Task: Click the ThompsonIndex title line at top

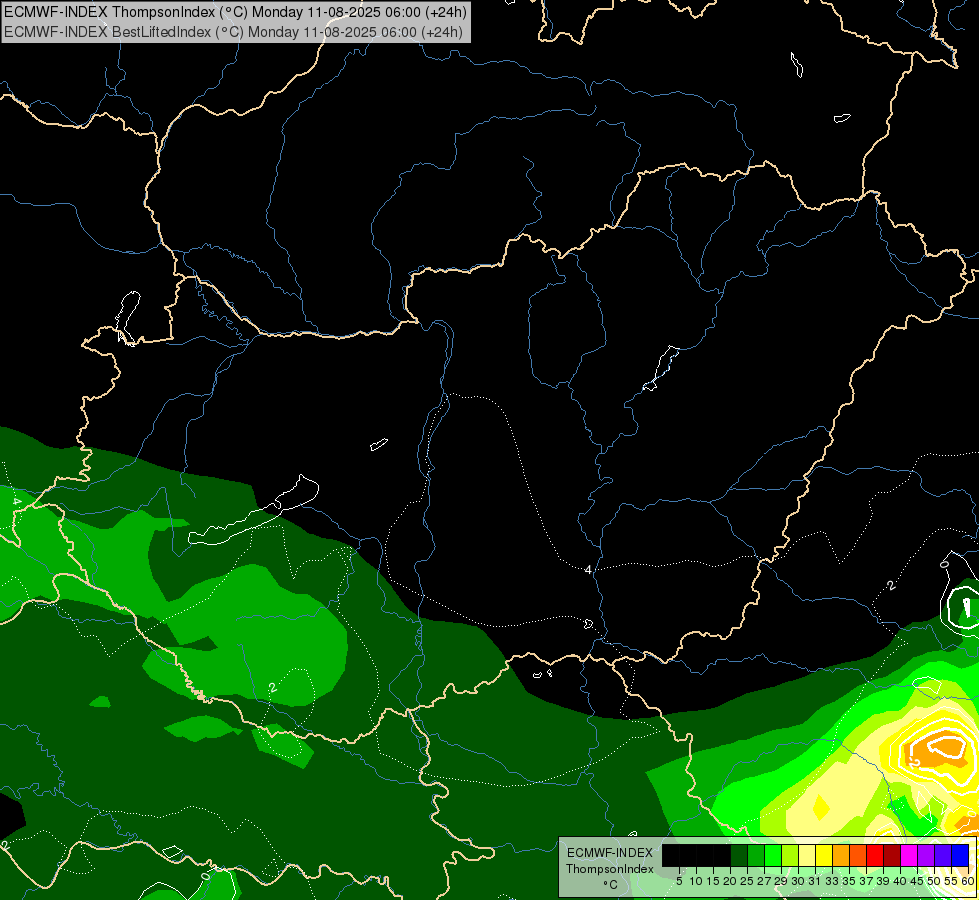Action: 235,12
